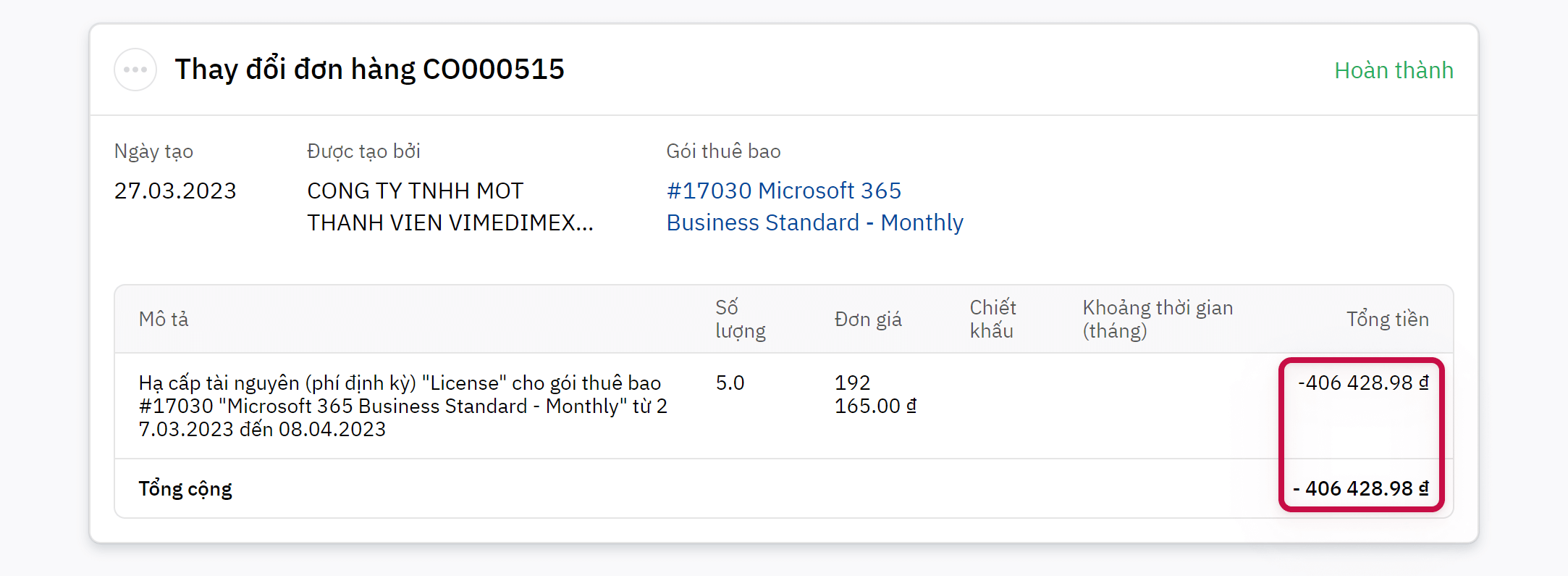Click the unit price 192 165.00 đ

click(874, 394)
